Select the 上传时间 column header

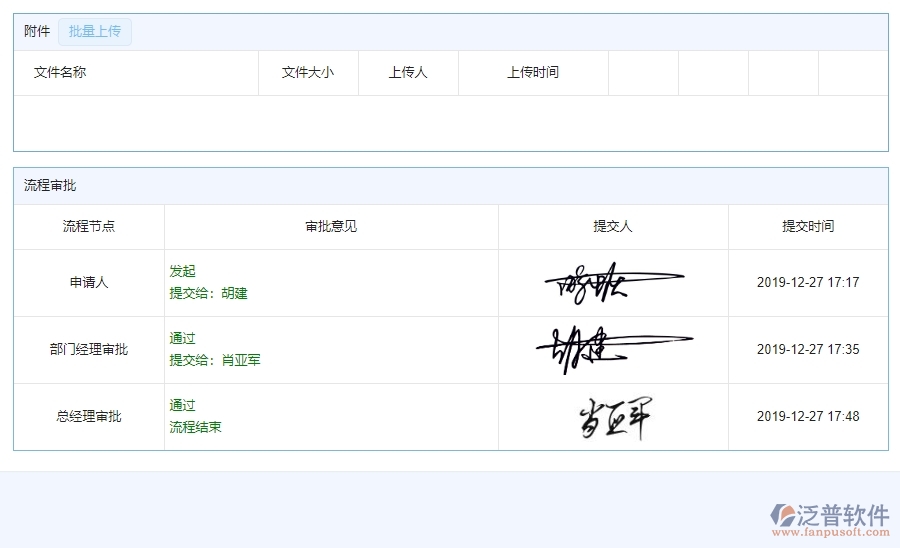[x=533, y=73]
